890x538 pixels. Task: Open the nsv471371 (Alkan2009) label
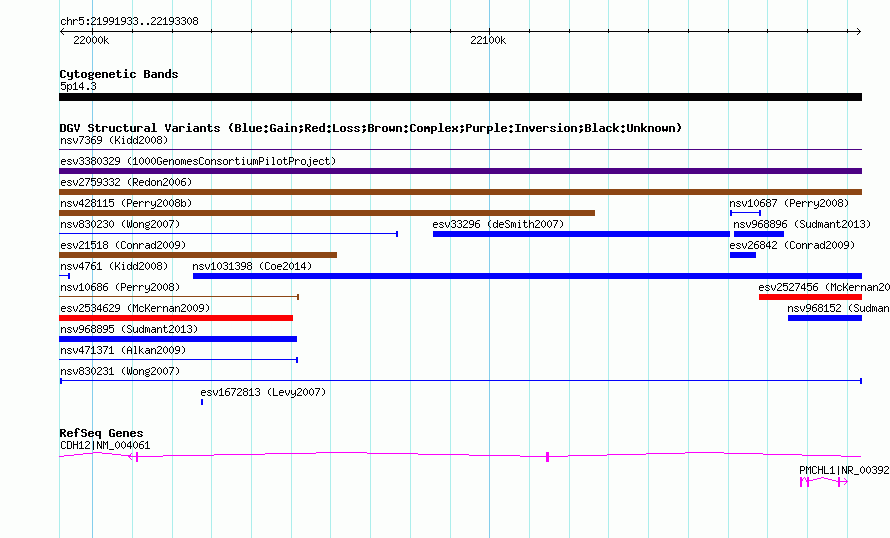123,350
